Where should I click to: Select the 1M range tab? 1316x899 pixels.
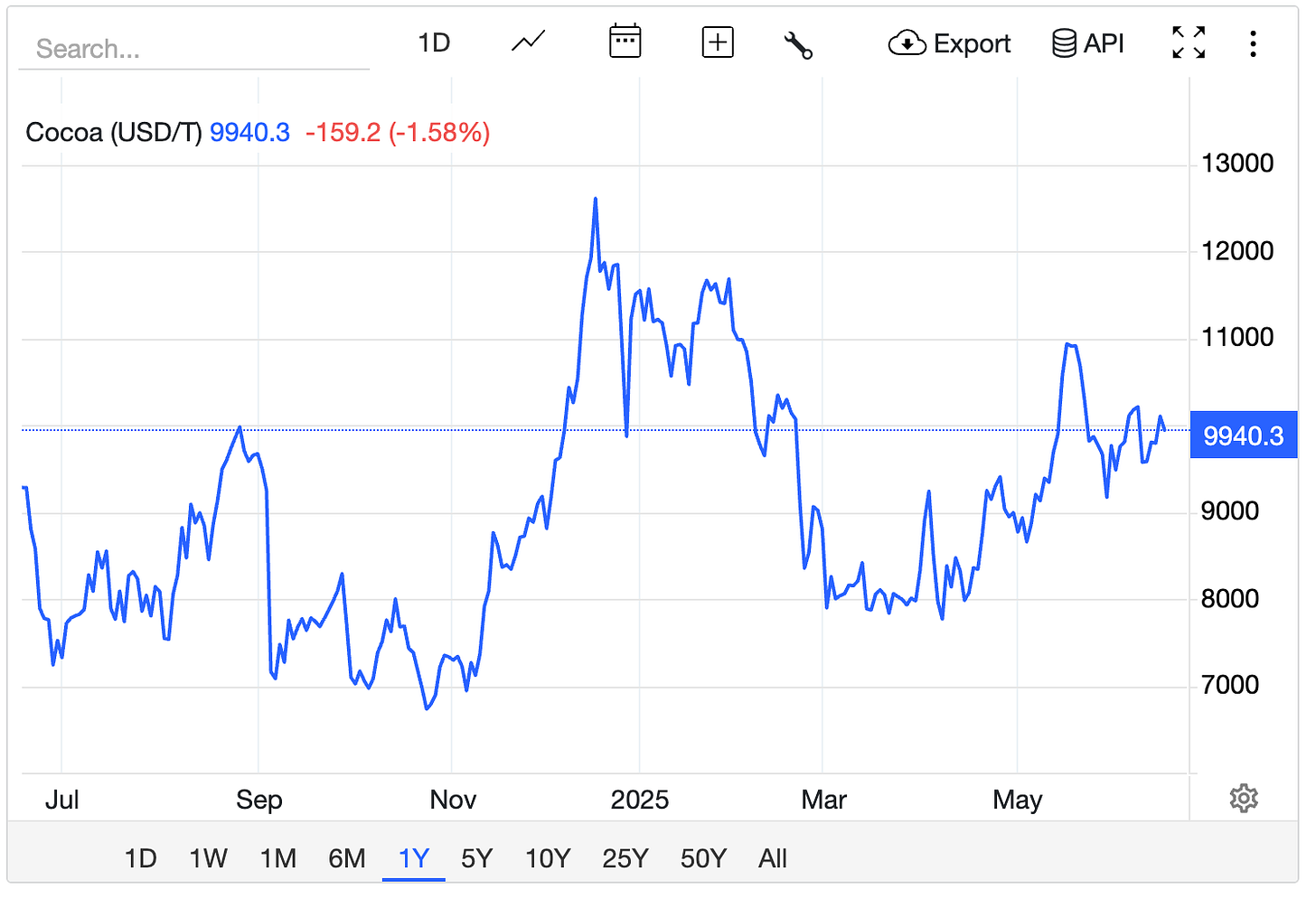(278, 858)
